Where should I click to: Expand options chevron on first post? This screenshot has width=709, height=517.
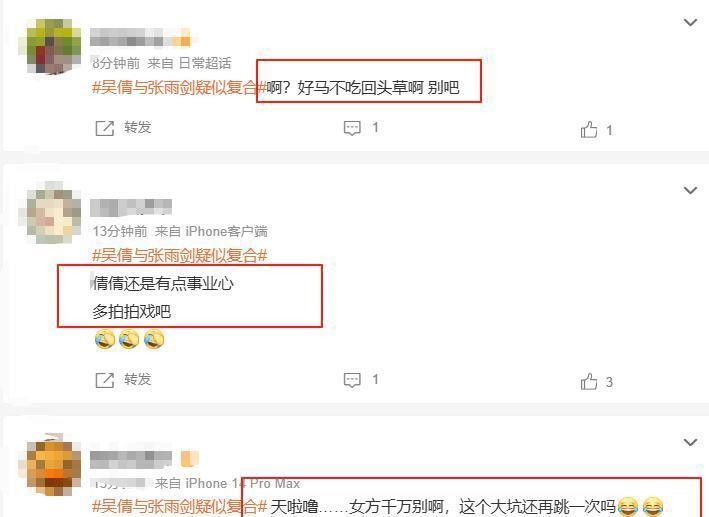[690, 22]
